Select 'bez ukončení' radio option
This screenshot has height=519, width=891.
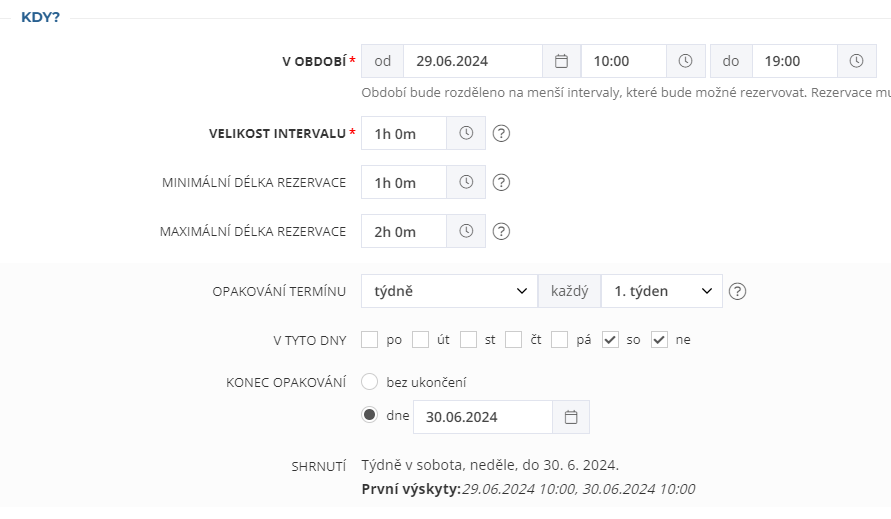coord(370,382)
